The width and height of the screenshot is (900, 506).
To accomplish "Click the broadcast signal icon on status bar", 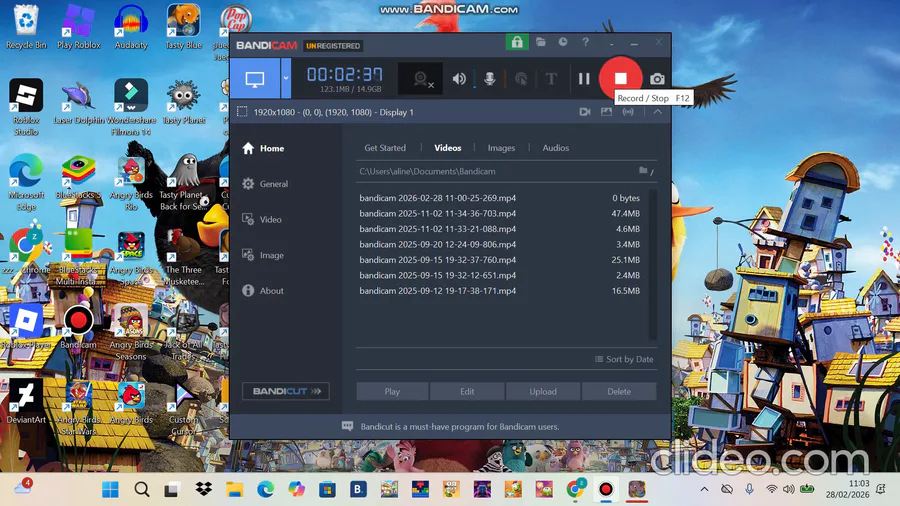I will click(x=629, y=112).
